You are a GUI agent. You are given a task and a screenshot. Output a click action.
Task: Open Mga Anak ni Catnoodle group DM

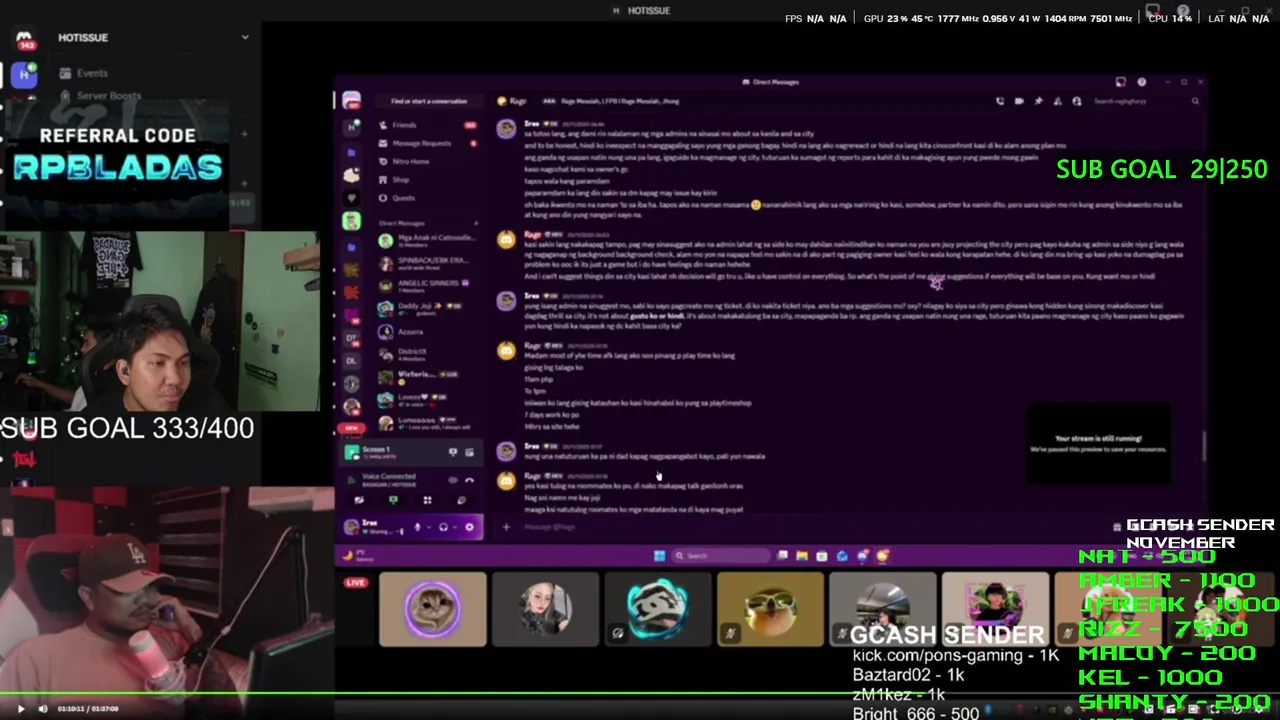428,241
